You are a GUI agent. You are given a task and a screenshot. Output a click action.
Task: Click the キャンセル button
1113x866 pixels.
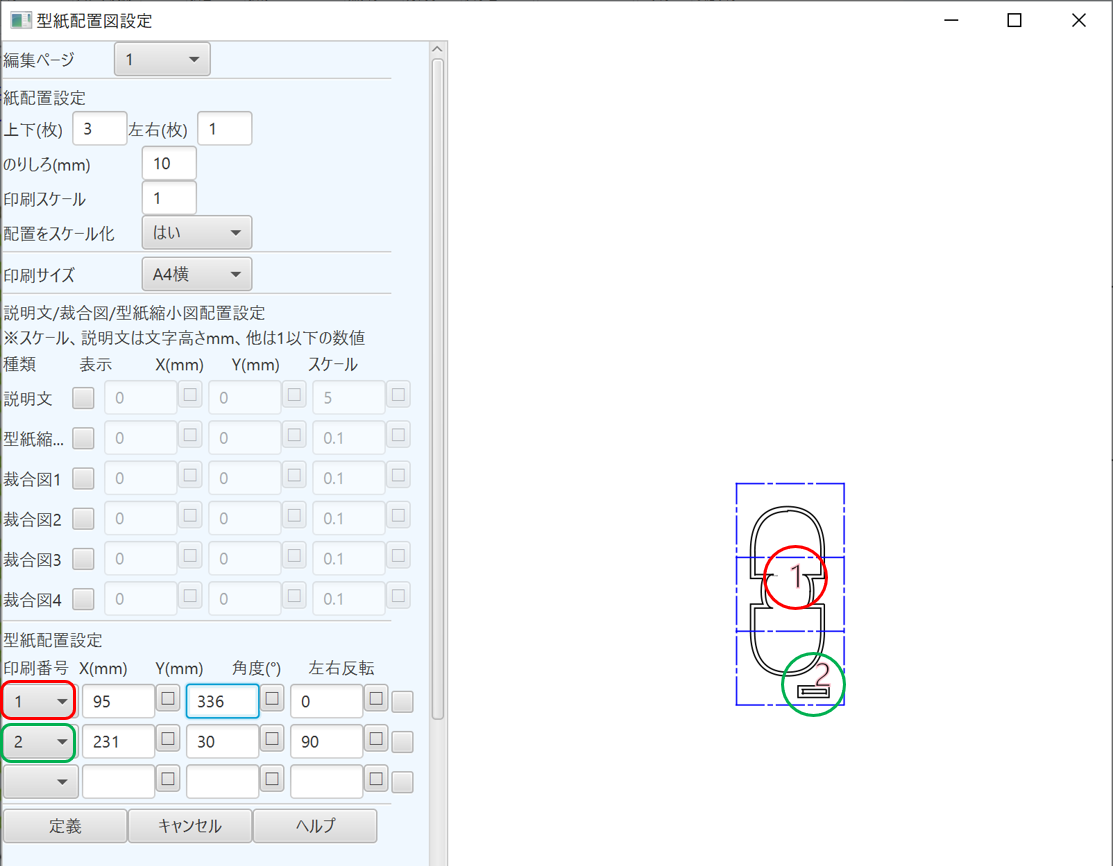point(190,826)
